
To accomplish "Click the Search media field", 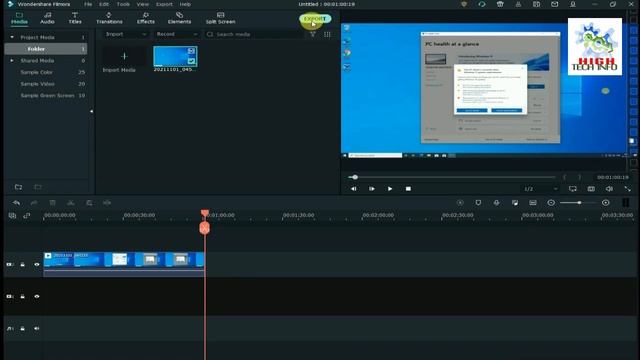I will coord(254,34).
